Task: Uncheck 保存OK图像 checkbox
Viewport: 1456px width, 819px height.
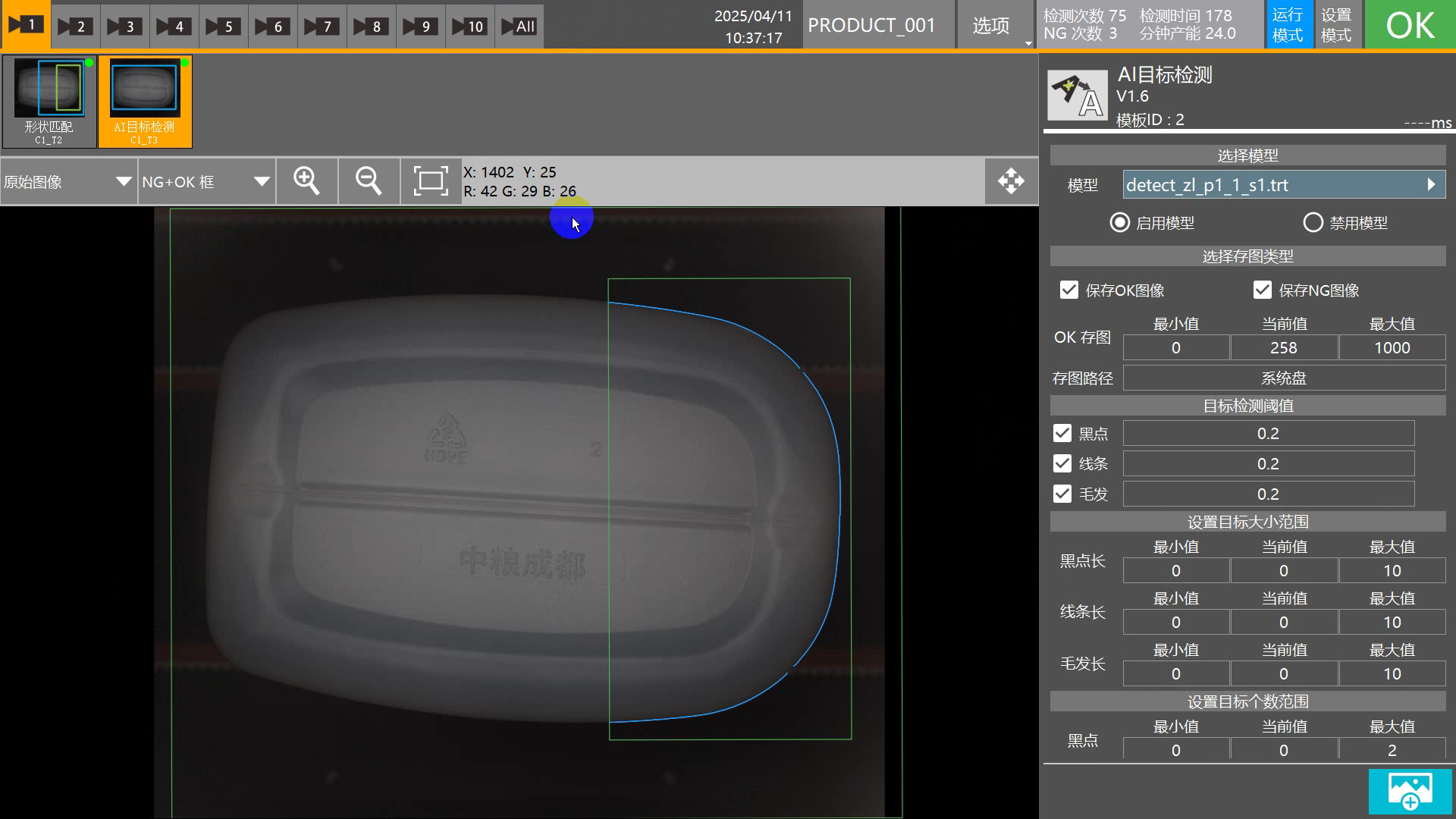Action: pos(1069,290)
